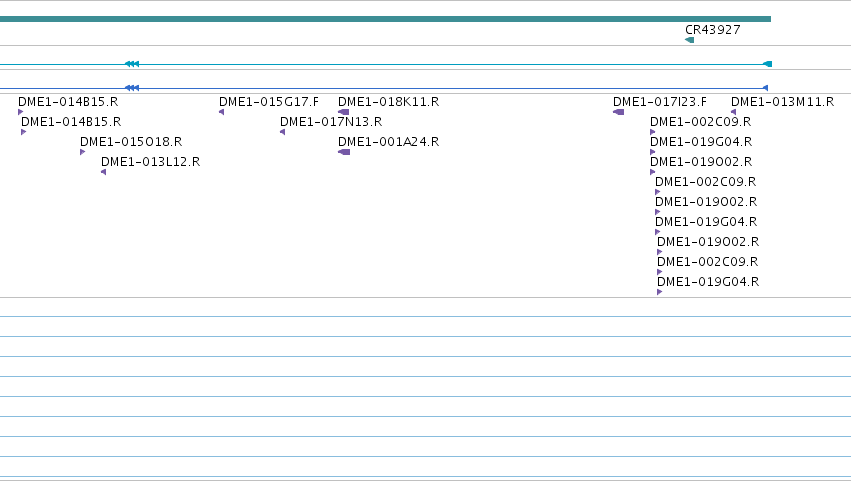Click the purple glyph under DME1-017I23.F
The height and width of the screenshot is (481, 851).
[619, 112]
